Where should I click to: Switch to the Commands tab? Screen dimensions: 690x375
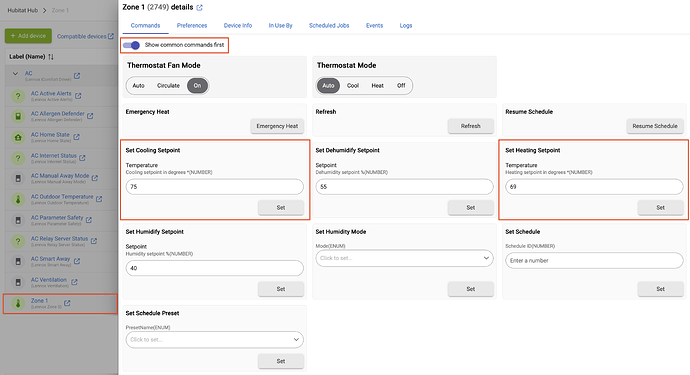(x=145, y=26)
